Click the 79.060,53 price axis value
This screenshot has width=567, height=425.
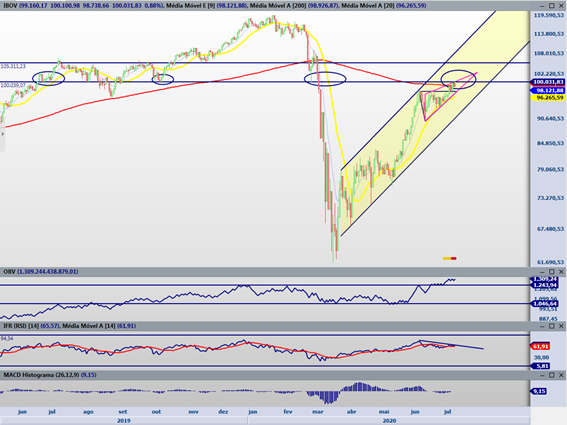pos(549,170)
